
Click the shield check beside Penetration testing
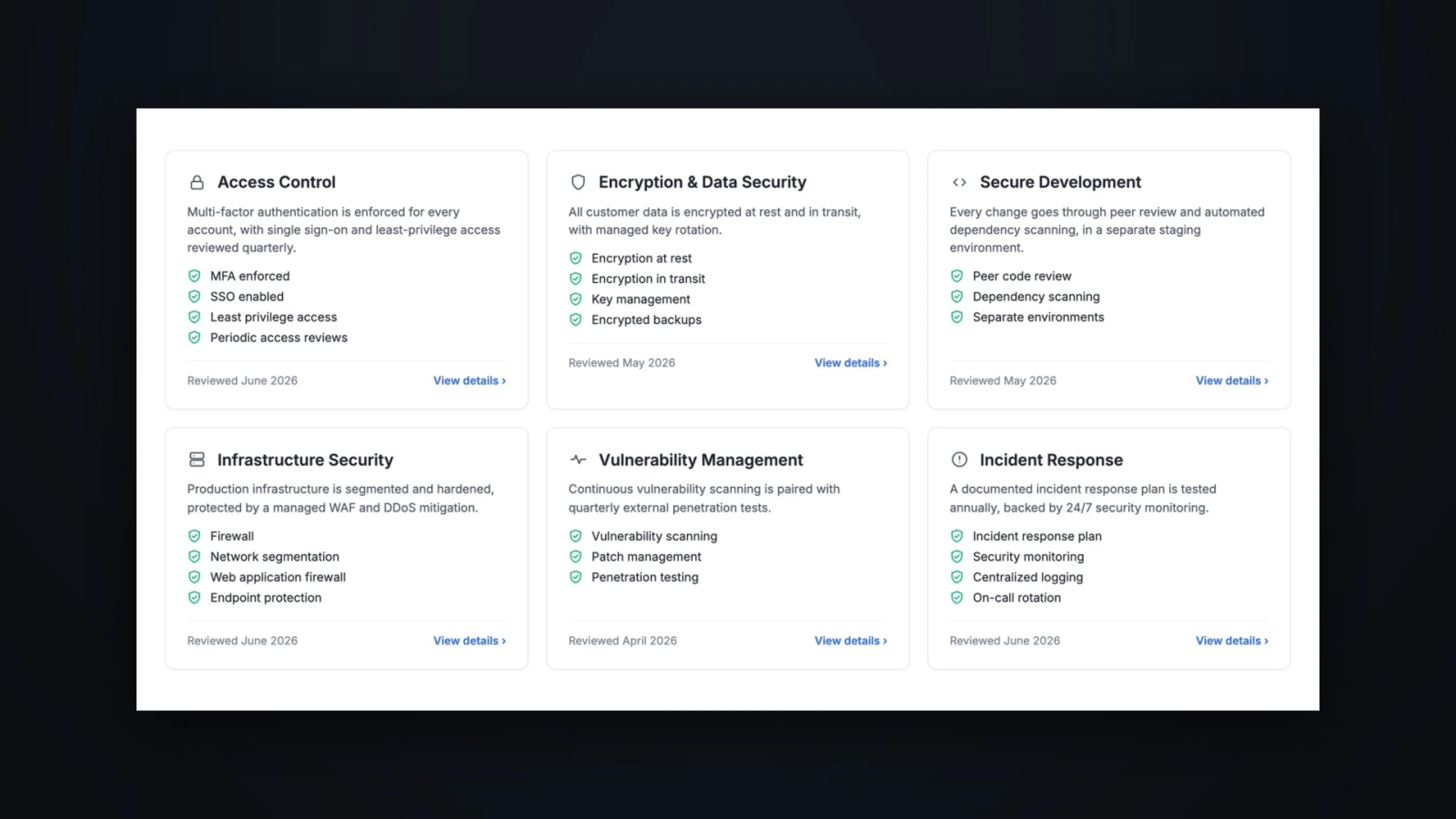[575, 577]
